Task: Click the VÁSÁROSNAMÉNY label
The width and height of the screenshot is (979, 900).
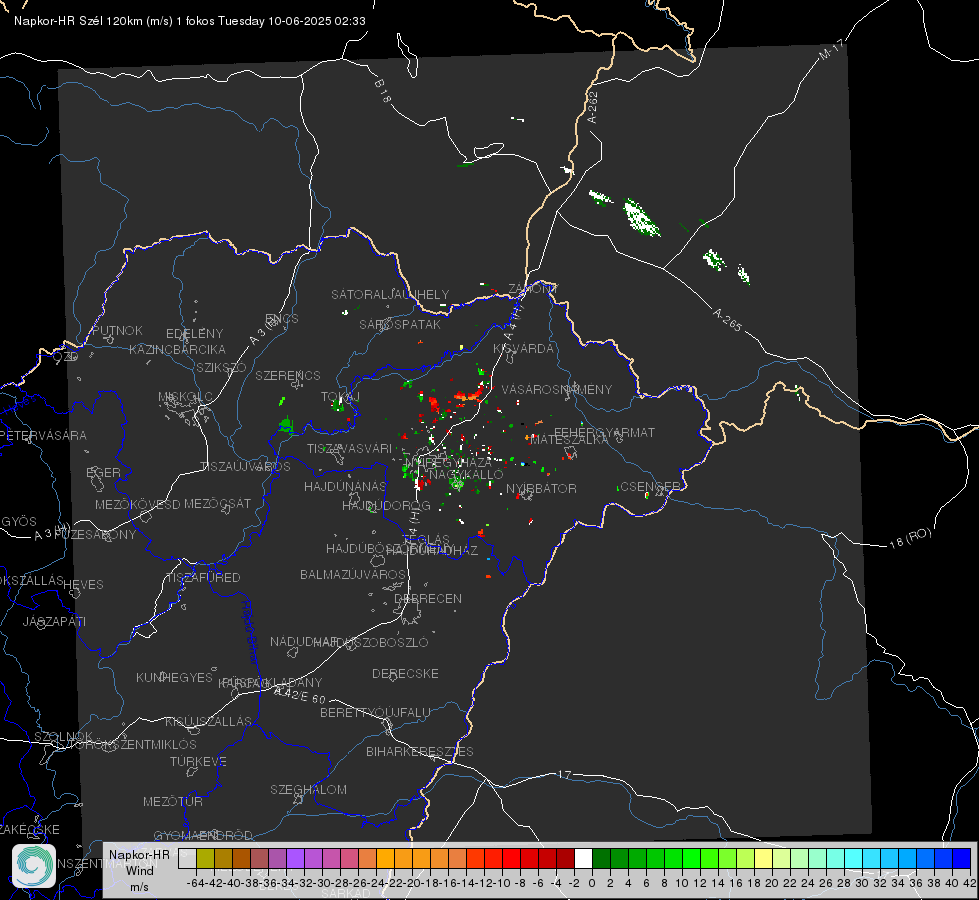Action: point(557,389)
